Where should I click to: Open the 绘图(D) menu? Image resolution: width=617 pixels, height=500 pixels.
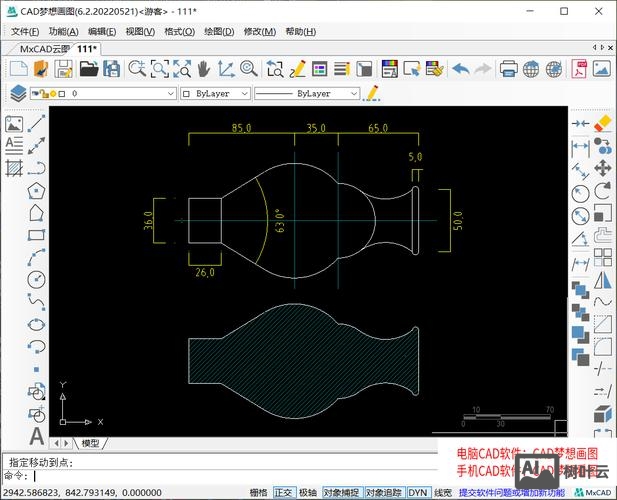[x=219, y=31]
